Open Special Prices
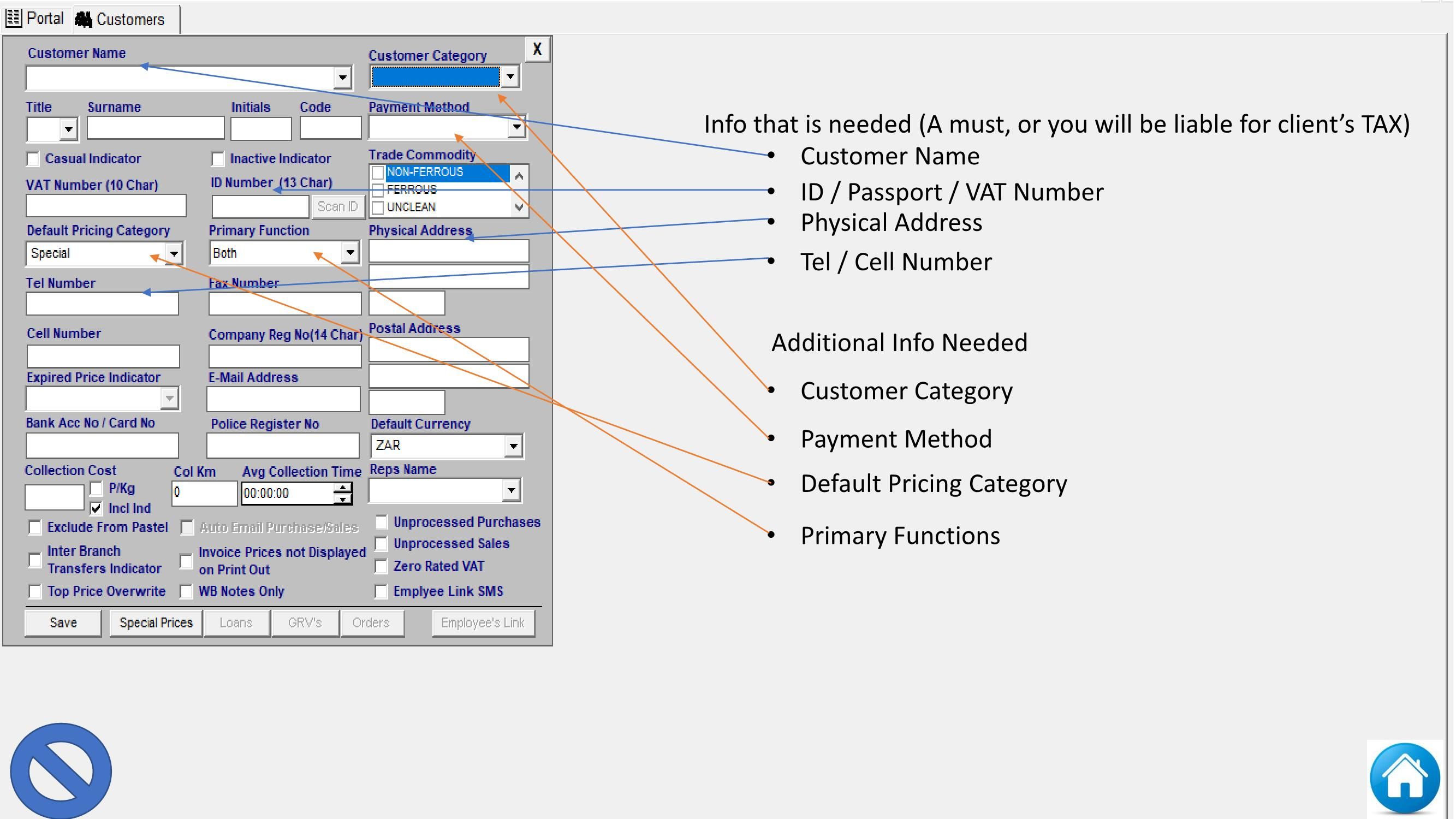This screenshot has height=819, width=1456. click(x=156, y=622)
